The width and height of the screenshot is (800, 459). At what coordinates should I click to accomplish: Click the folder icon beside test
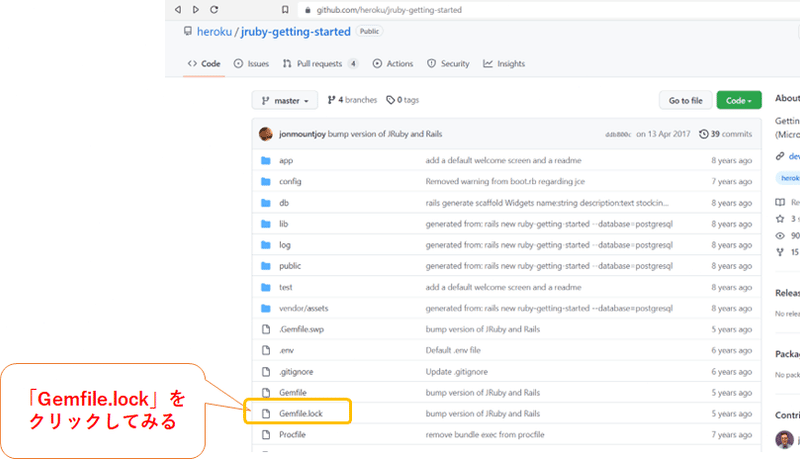point(266,288)
